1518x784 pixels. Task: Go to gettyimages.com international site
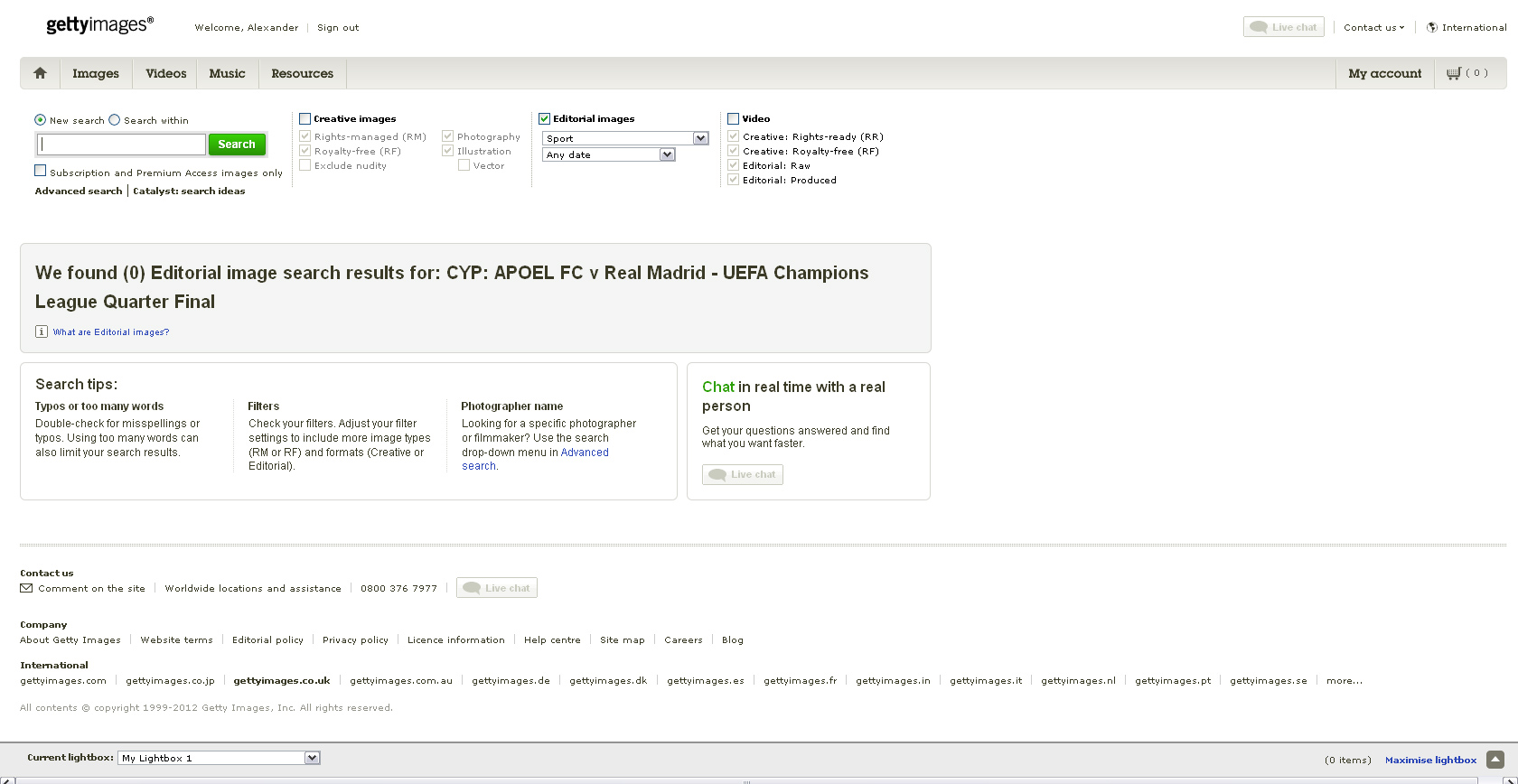63,680
